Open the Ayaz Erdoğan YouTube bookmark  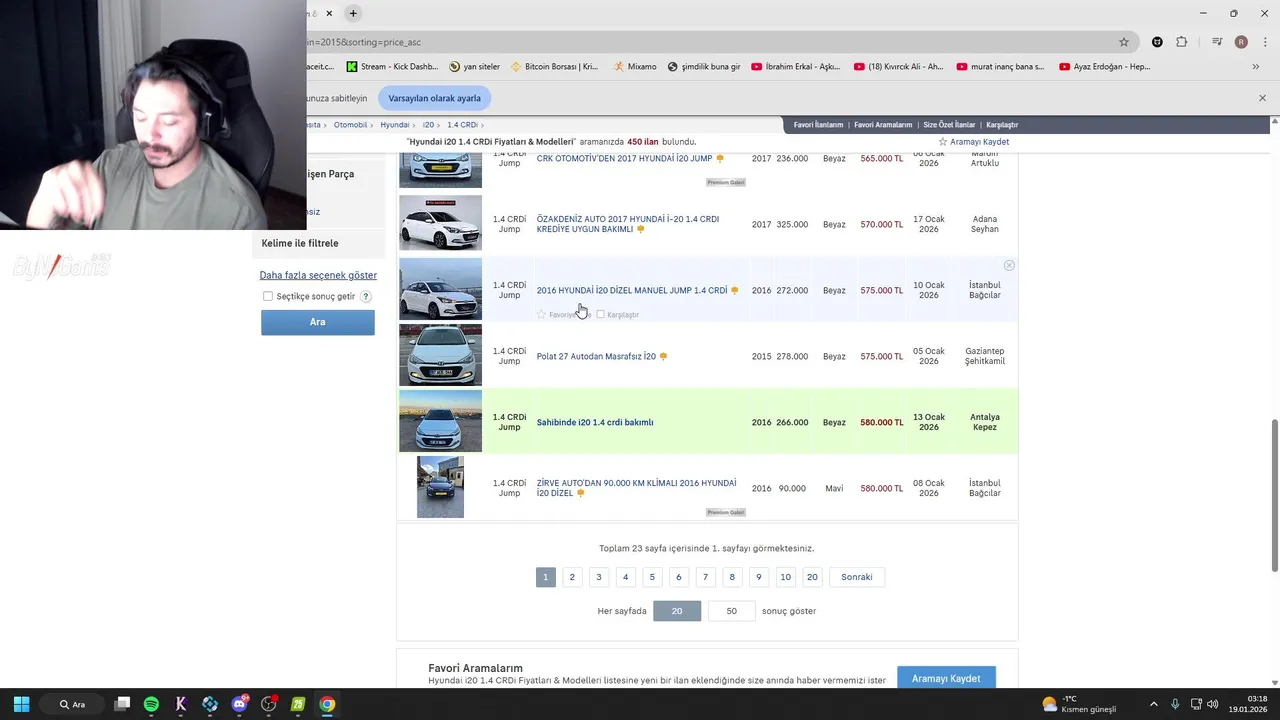1104,67
